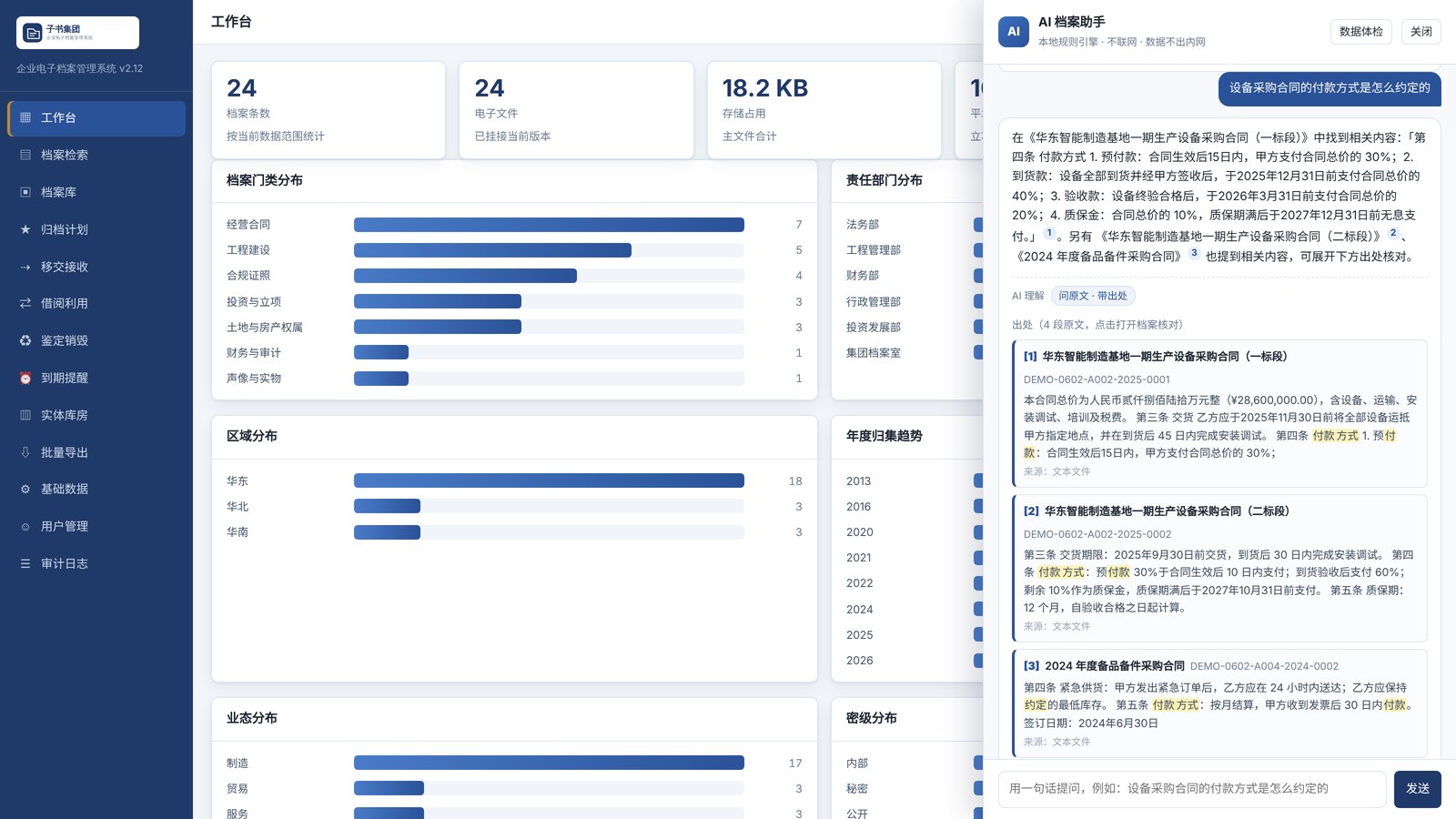
Task: Click the 到期提醒 alarm clock icon
Action: pyautogui.click(x=25, y=379)
